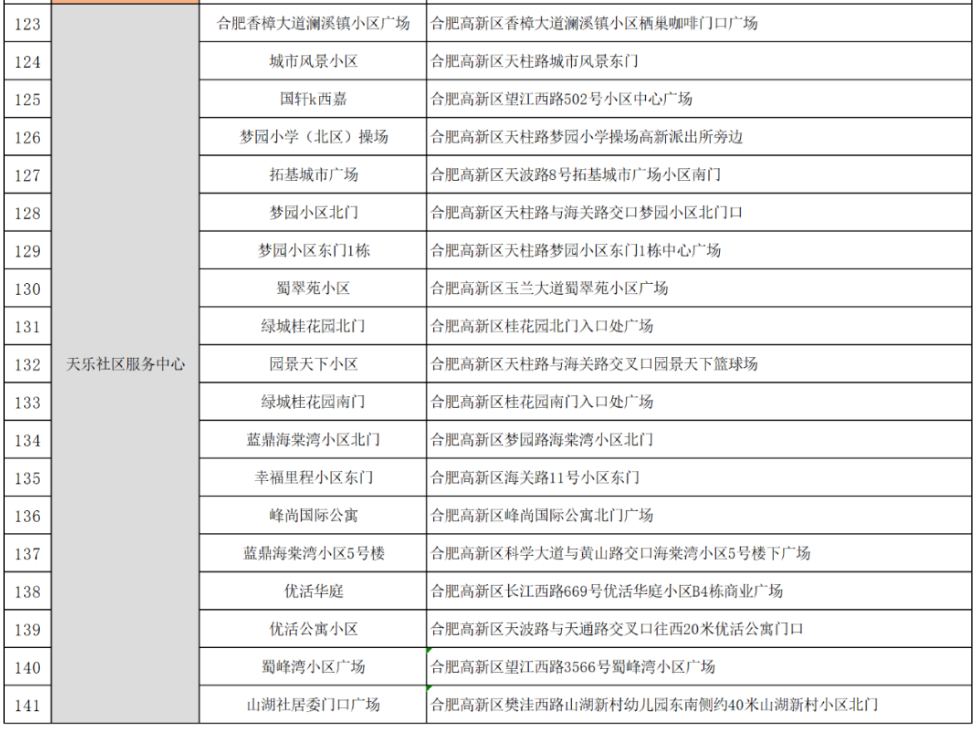Click the 山湖社居委门口广场 cell
The height and width of the screenshot is (729, 980).
[313, 705]
